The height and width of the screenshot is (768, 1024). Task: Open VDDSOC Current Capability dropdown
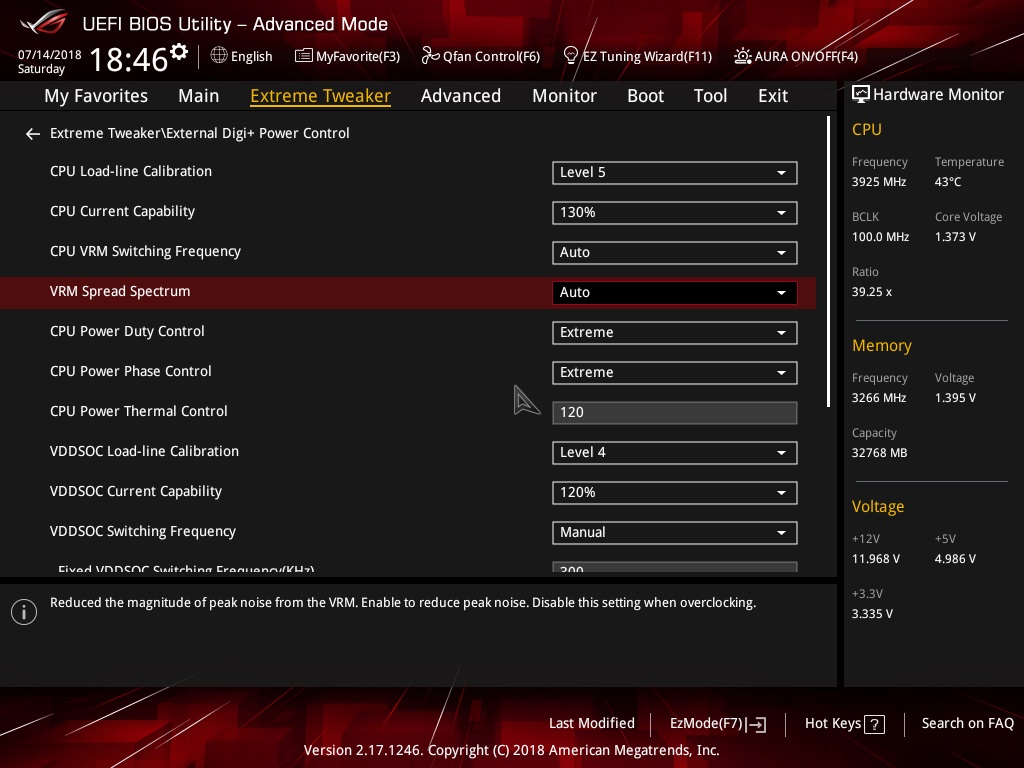tap(675, 492)
